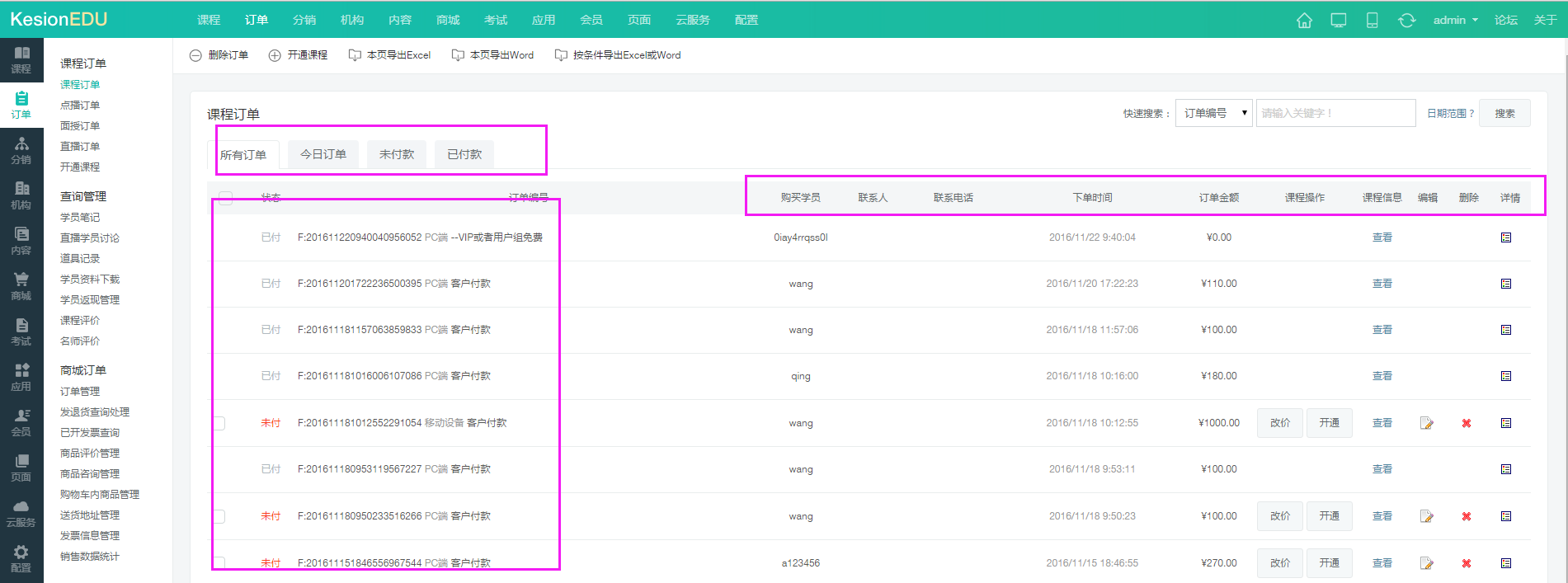Open the desktop monitor preview icon
Viewport: 1568px width, 583px height.
[x=1338, y=21]
